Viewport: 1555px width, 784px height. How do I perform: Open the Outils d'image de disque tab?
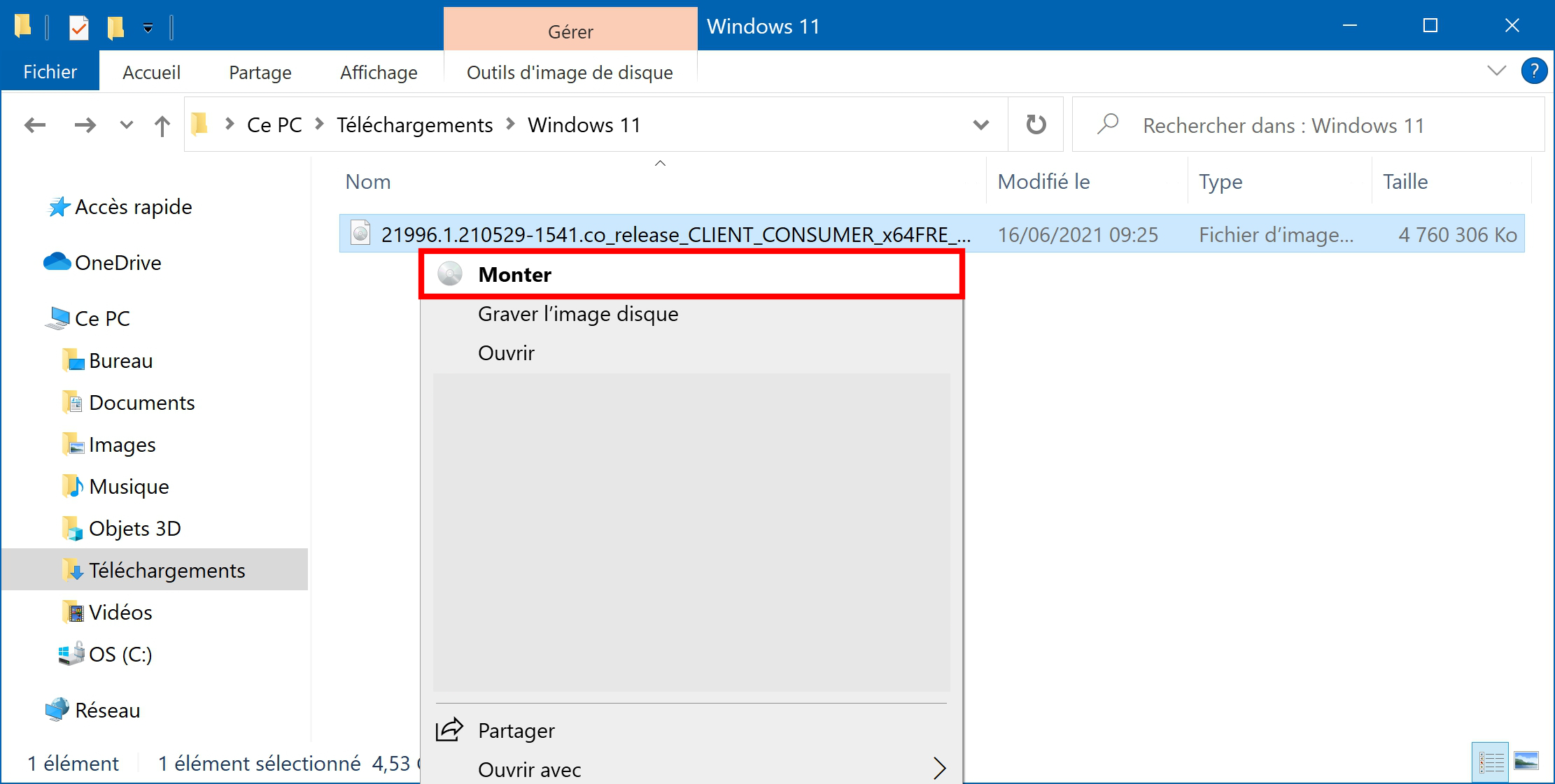[570, 72]
